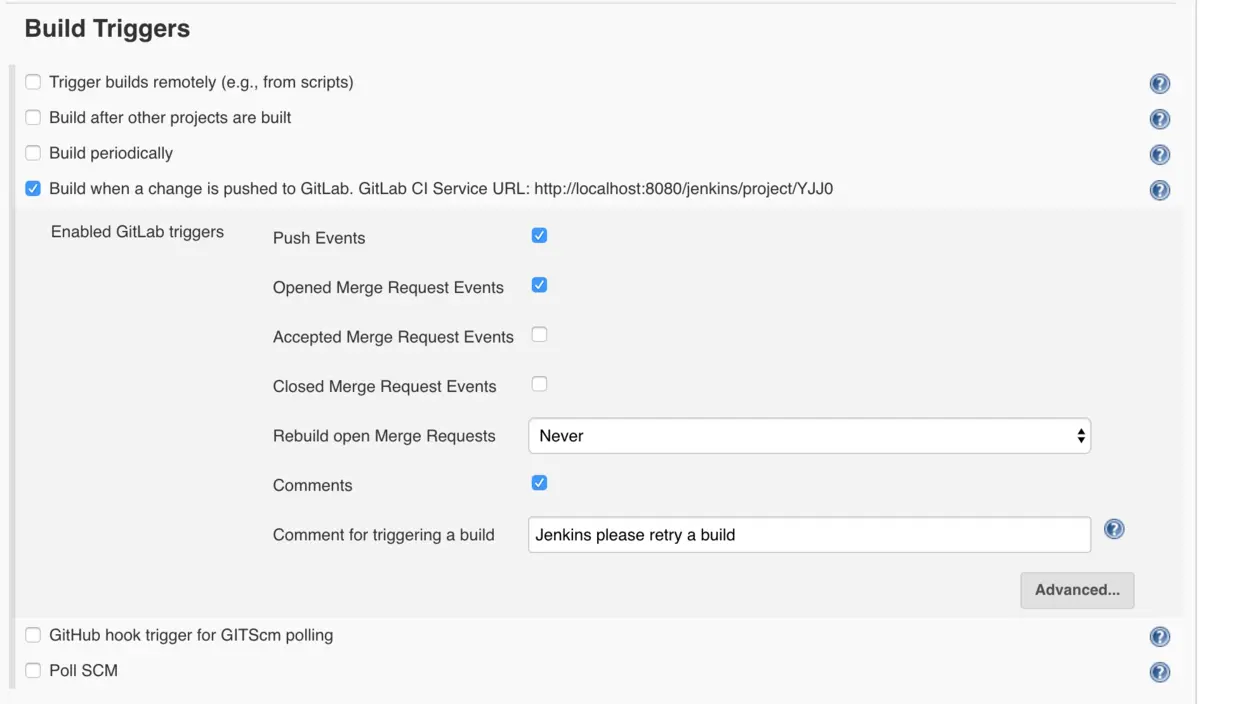Enable Accepted Merge Request Events
1240x704 pixels.
click(539, 335)
